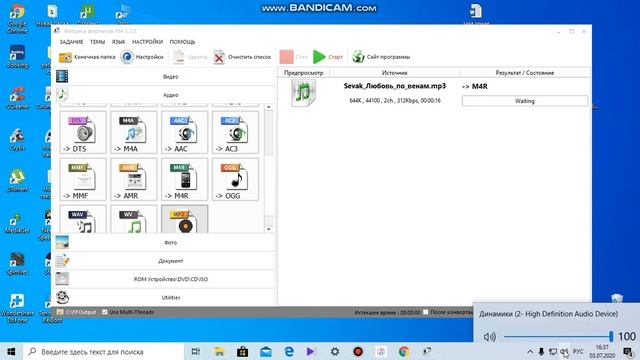Screen dimensions: 640x360
Task: Click the red Стоп square button
Action: tap(287, 57)
